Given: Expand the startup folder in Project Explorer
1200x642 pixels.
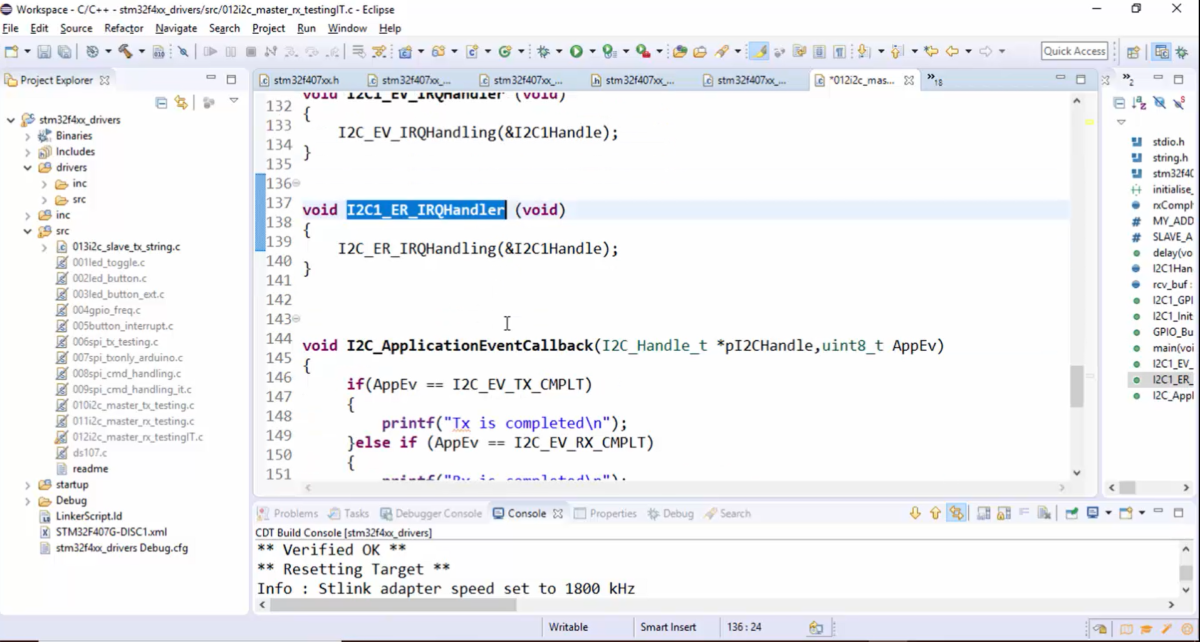Looking at the screenshot, I should (x=28, y=485).
